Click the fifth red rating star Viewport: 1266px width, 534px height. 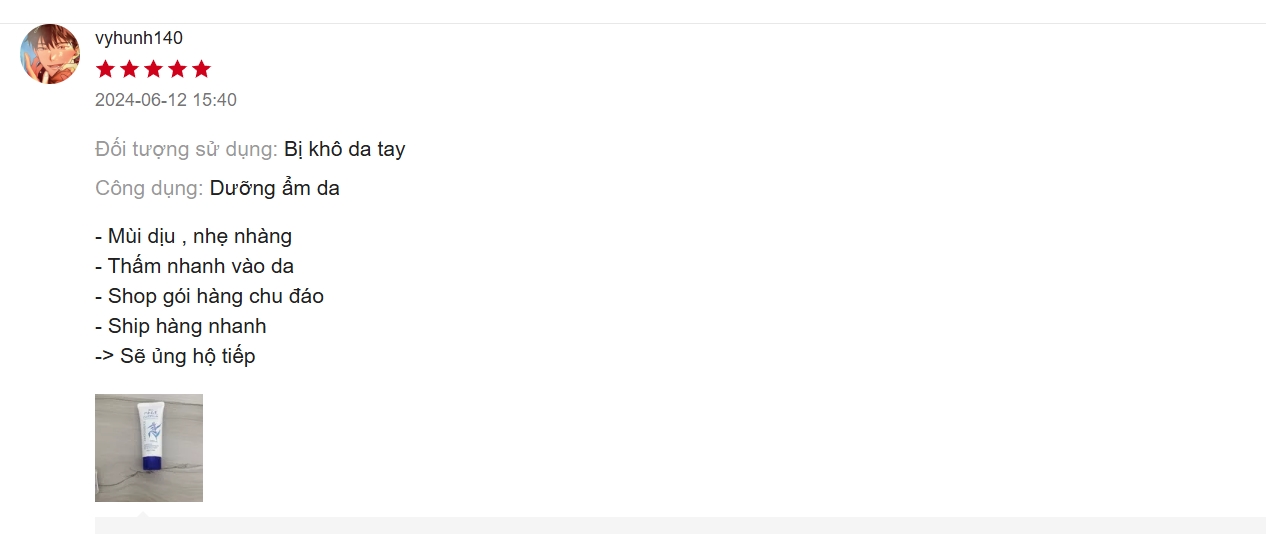201,69
